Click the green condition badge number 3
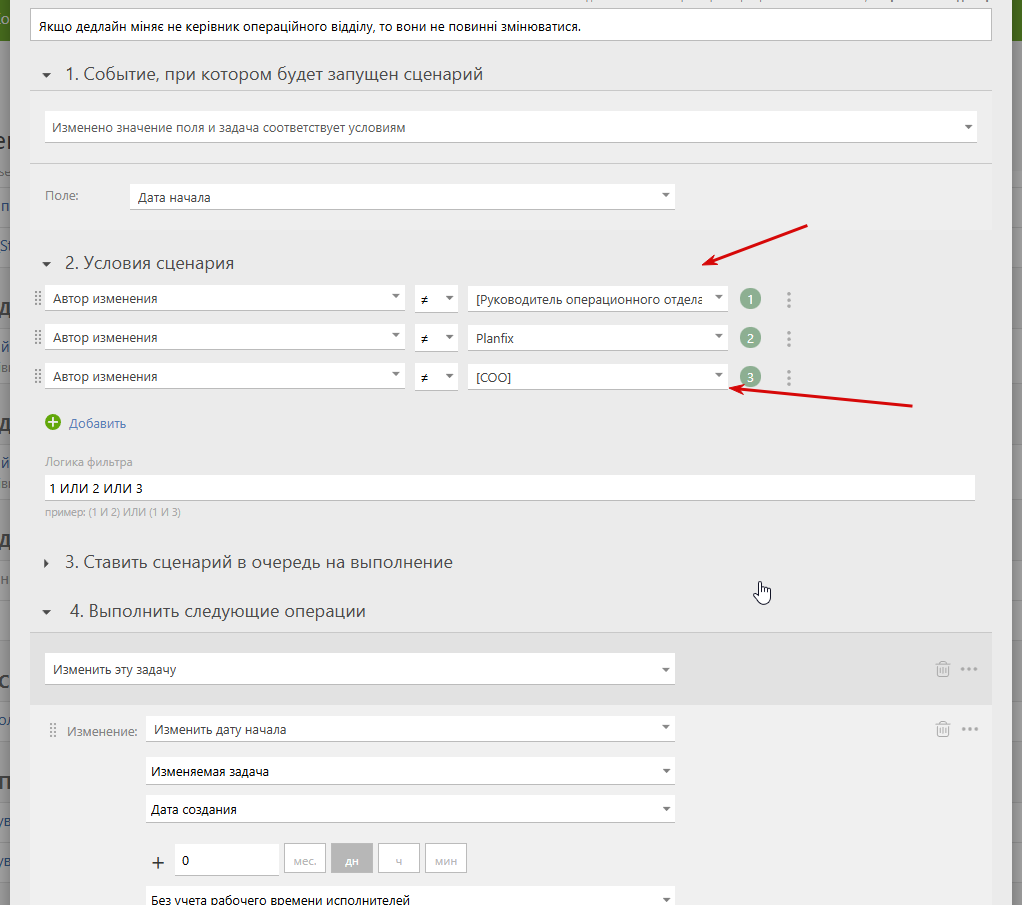Screen dimensions: 1022x905 coord(750,377)
